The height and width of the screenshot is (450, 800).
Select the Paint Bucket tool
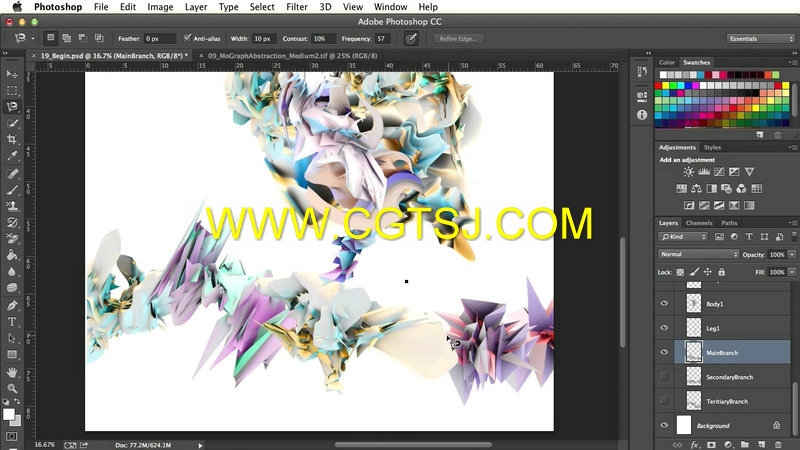[12, 255]
